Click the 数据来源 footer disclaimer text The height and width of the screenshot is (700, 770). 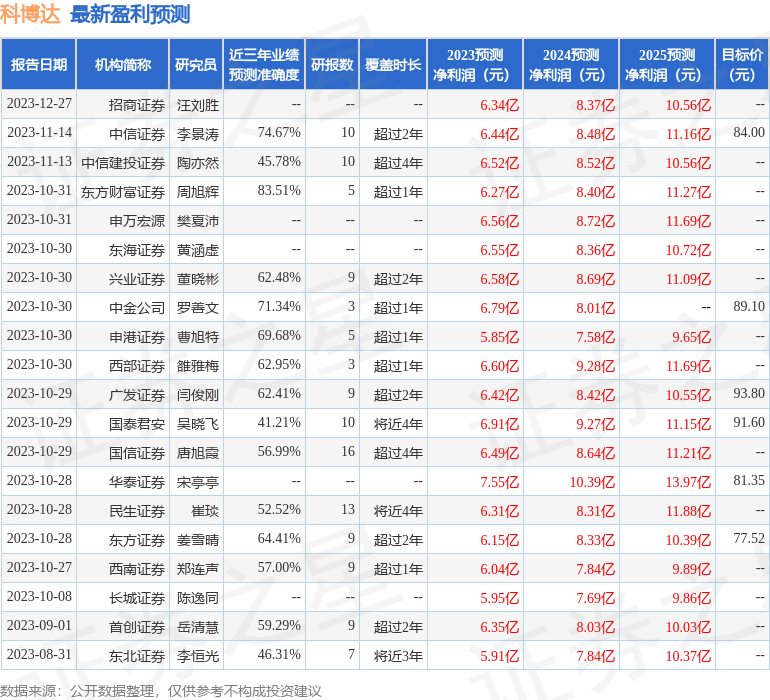pos(161,691)
